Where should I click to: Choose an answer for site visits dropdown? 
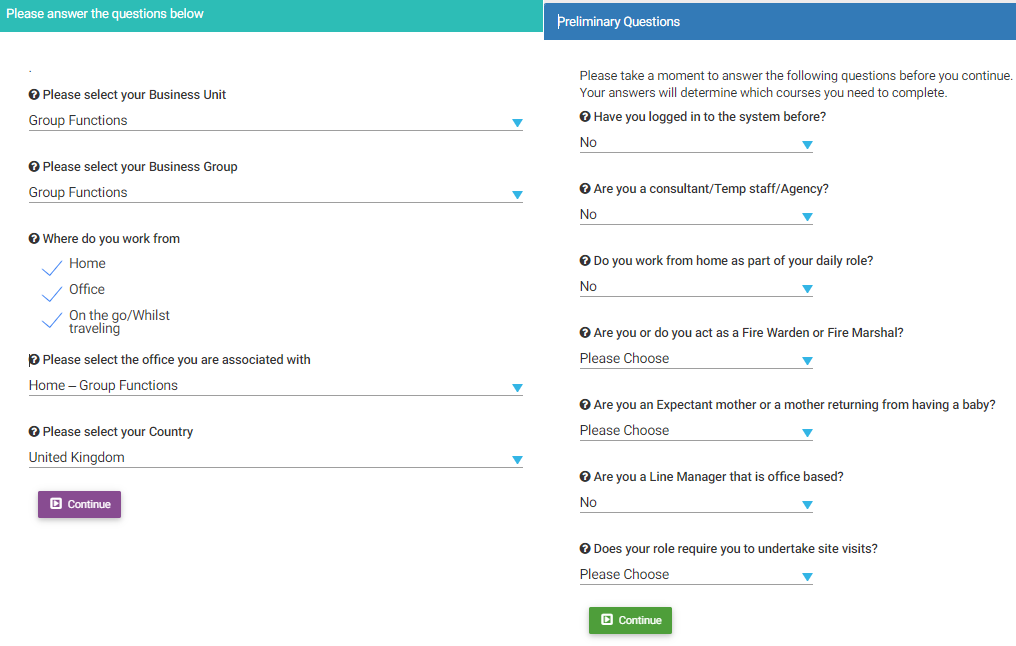(x=696, y=575)
